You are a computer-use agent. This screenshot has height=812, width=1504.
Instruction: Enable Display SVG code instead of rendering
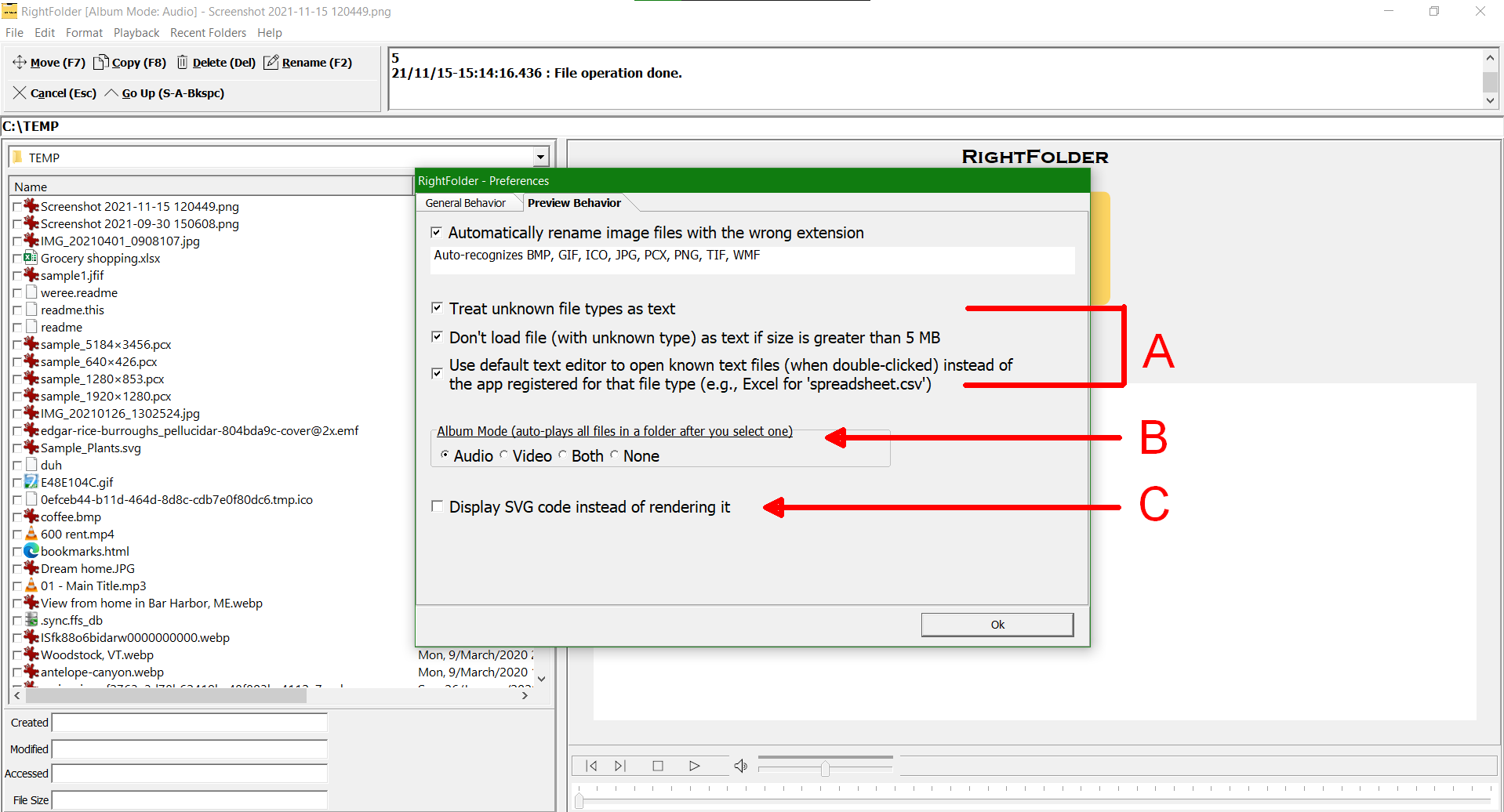click(x=437, y=506)
